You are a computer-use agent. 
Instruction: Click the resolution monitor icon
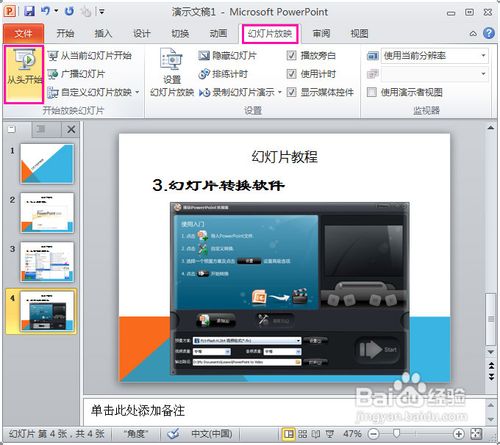373,56
